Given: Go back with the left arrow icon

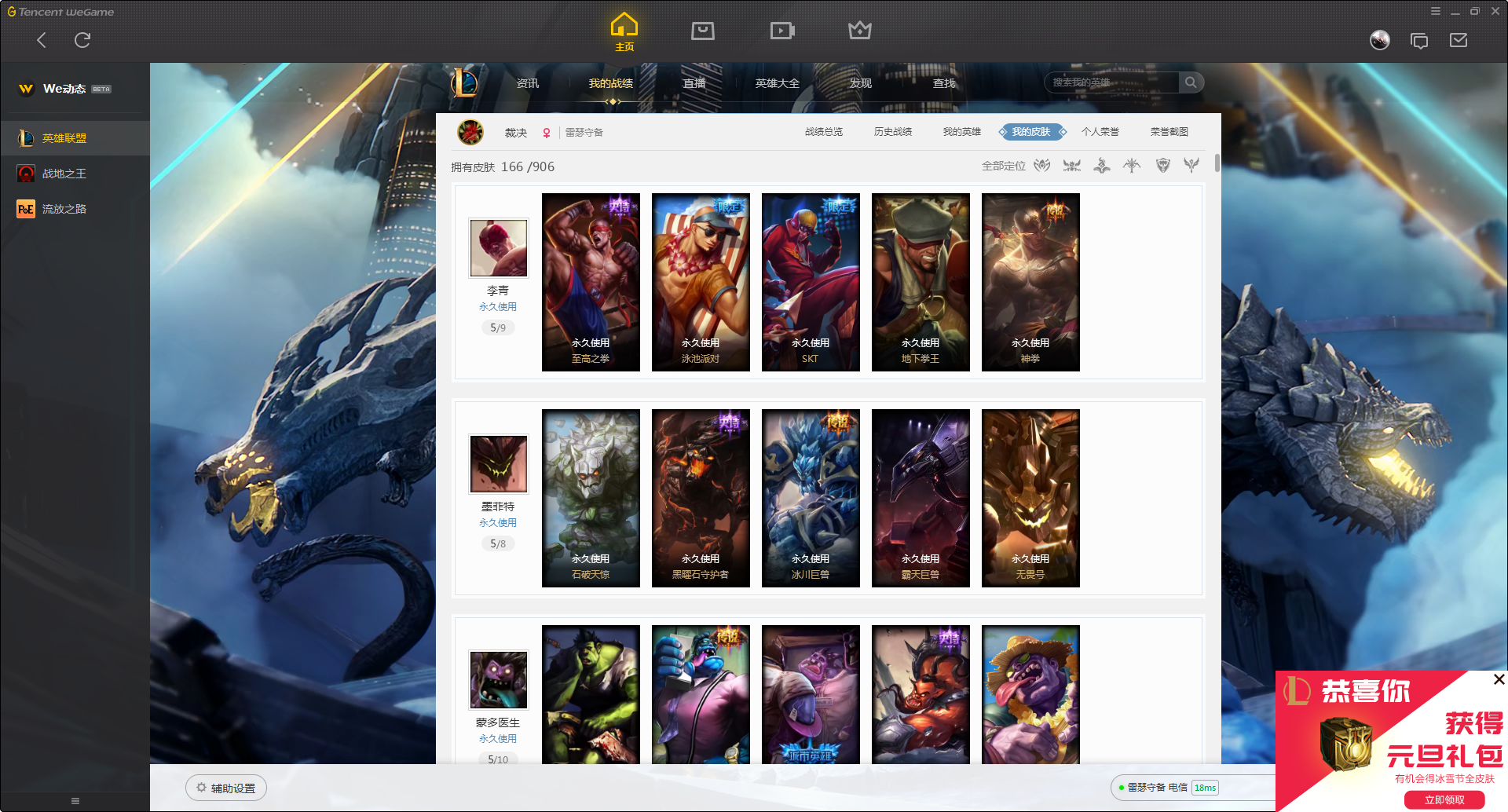Looking at the screenshot, I should pyautogui.click(x=42, y=40).
